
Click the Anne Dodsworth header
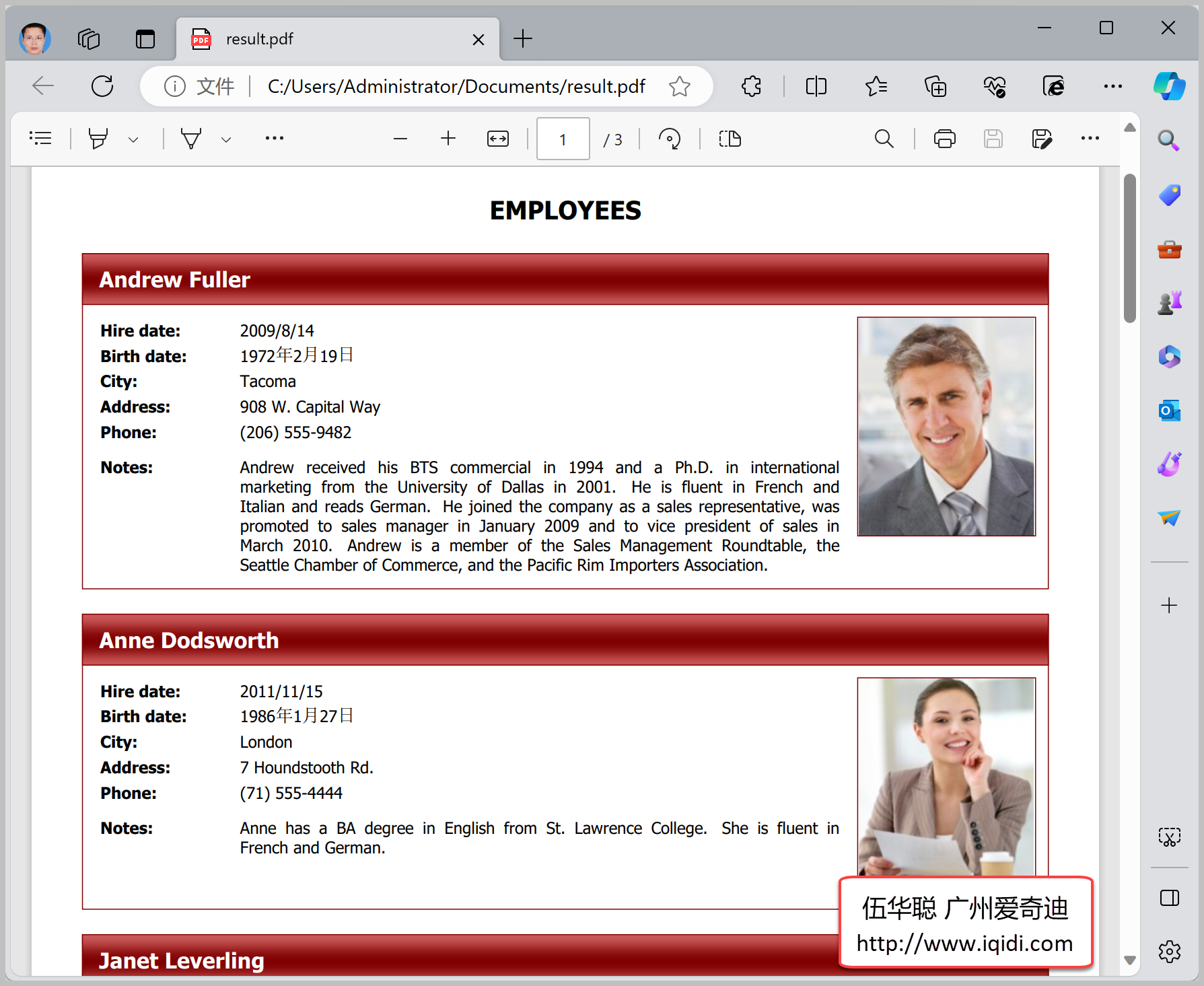(x=565, y=640)
